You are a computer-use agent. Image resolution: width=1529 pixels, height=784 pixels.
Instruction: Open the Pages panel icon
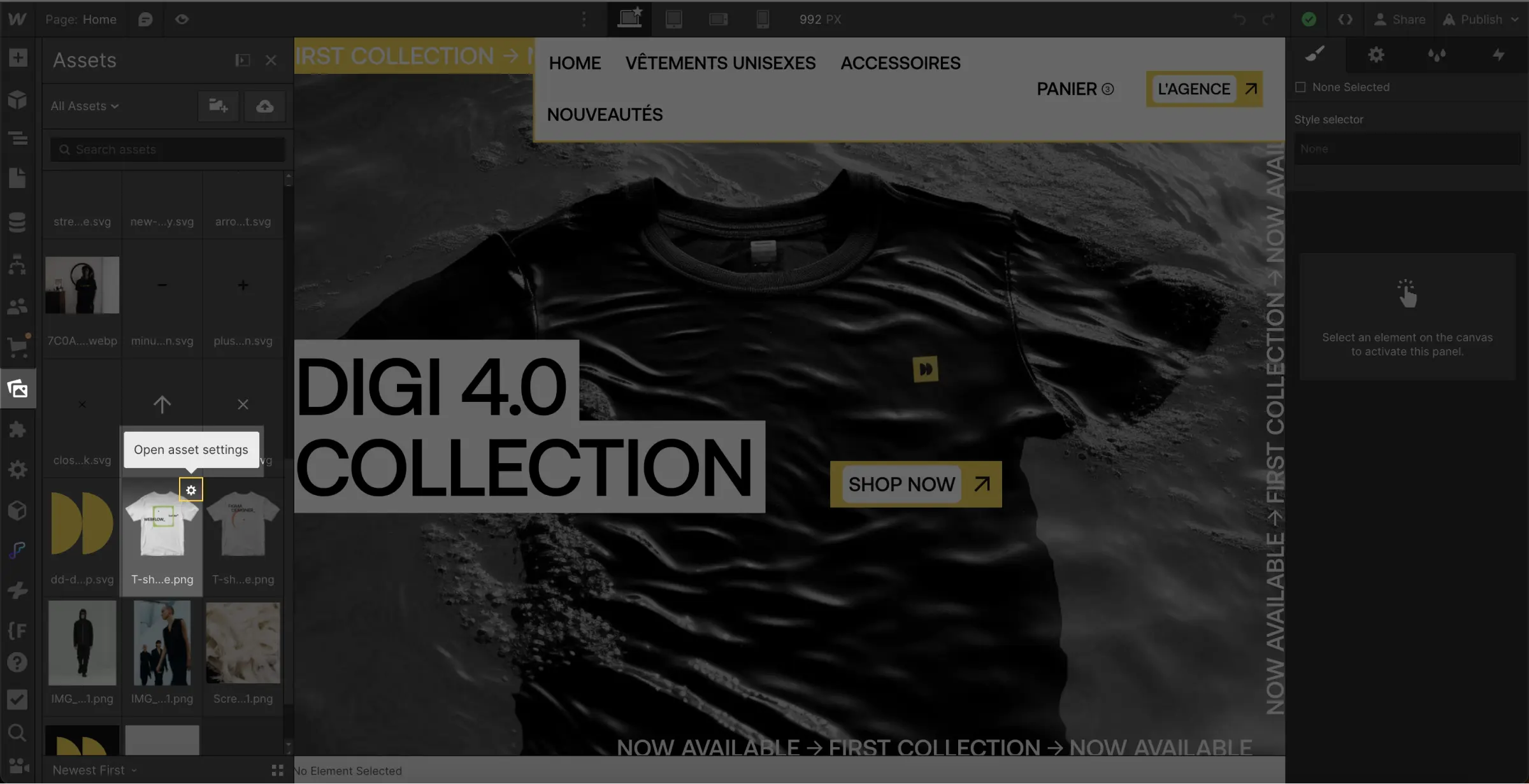click(x=17, y=175)
